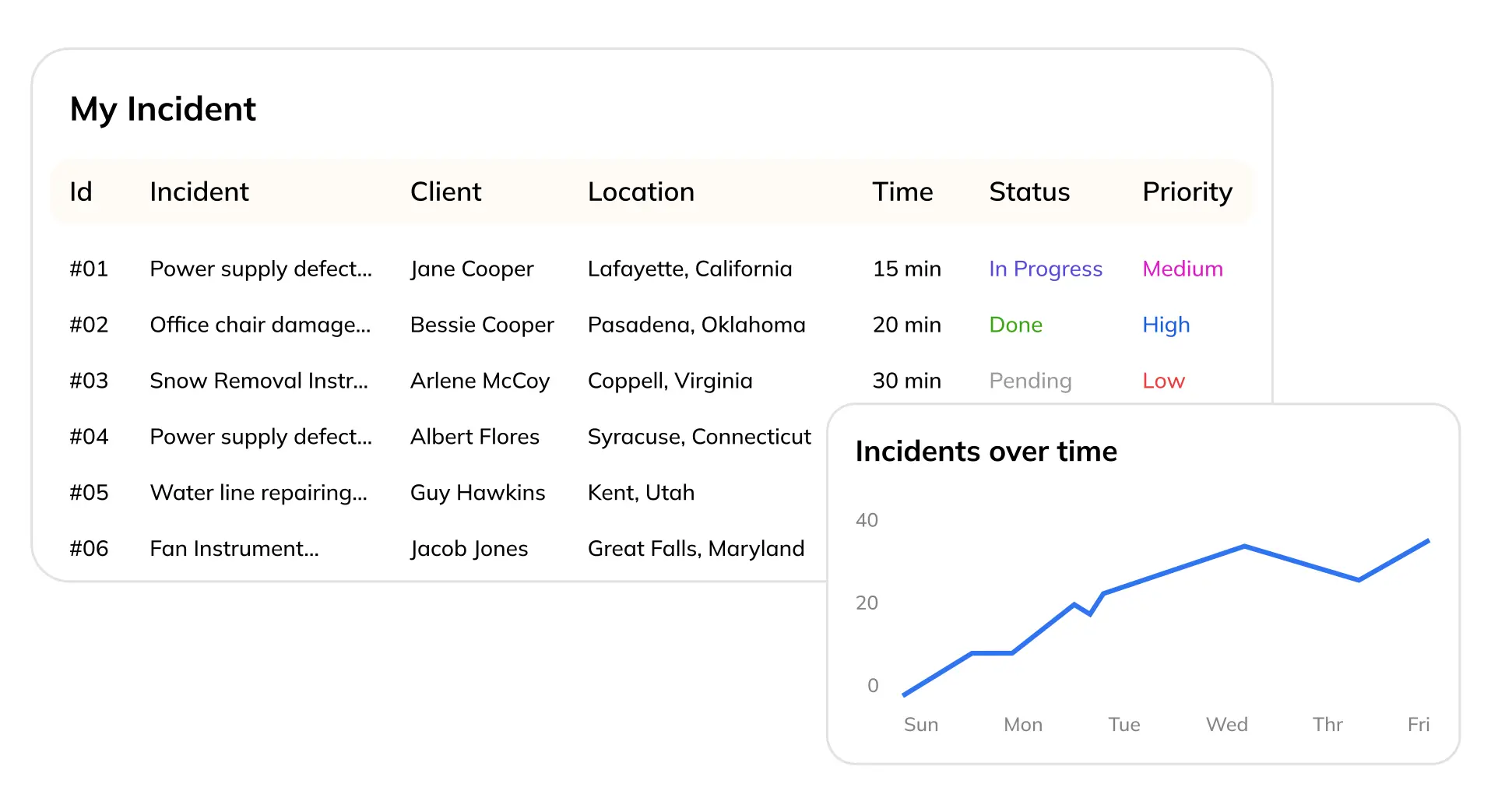Click the Wed label on chart axis
The height and width of the screenshot is (812, 1491).
pos(1227,725)
